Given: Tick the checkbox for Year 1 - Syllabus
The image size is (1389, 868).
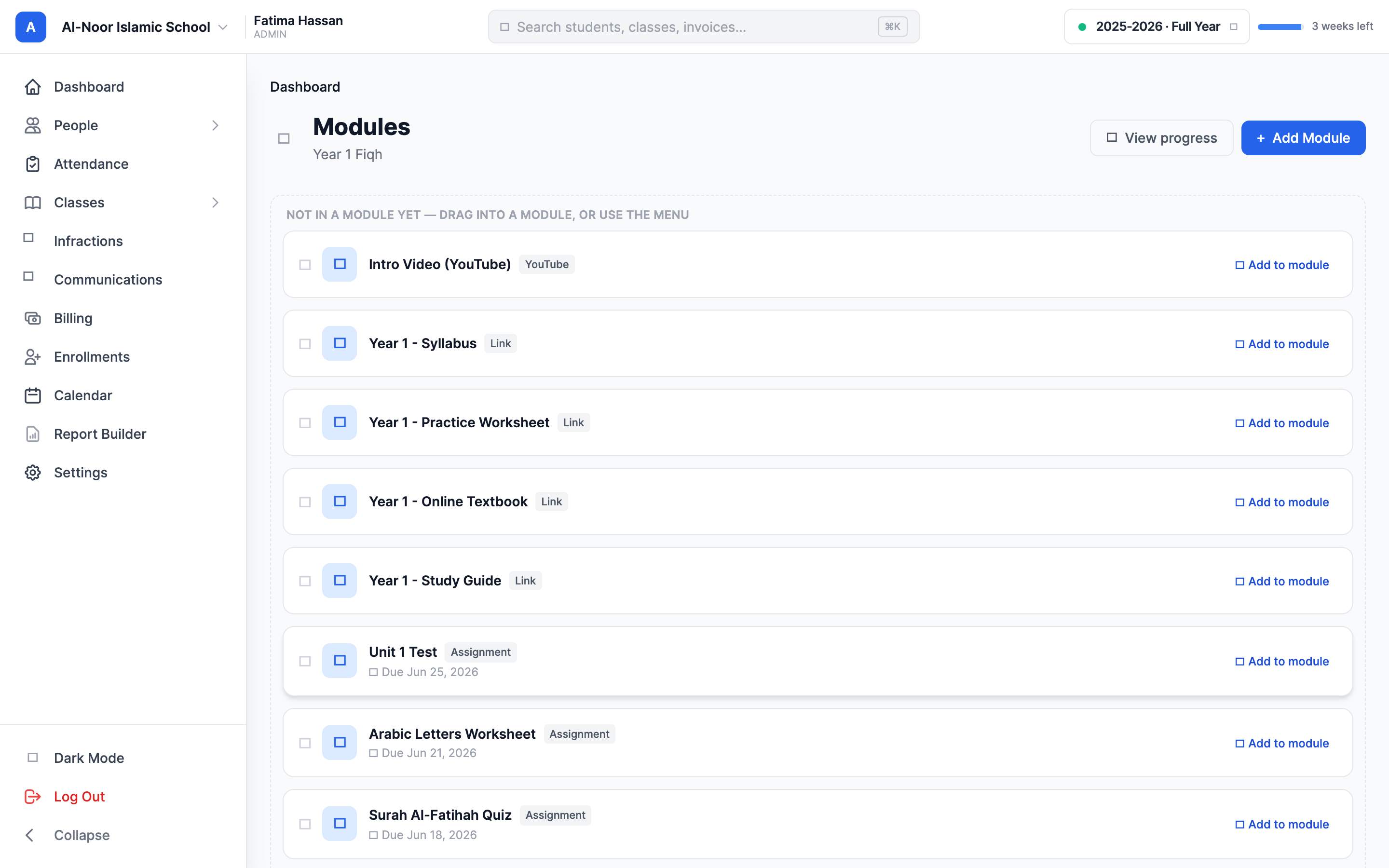Looking at the screenshot, I should coord(305,344).
